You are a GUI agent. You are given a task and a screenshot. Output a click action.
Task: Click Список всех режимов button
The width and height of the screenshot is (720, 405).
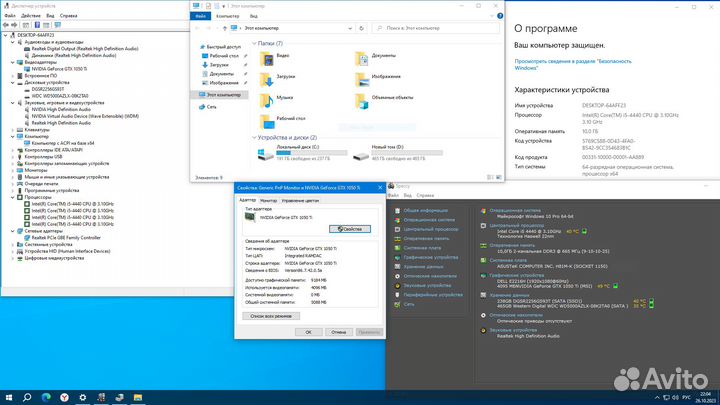click(x=271, y=316)
